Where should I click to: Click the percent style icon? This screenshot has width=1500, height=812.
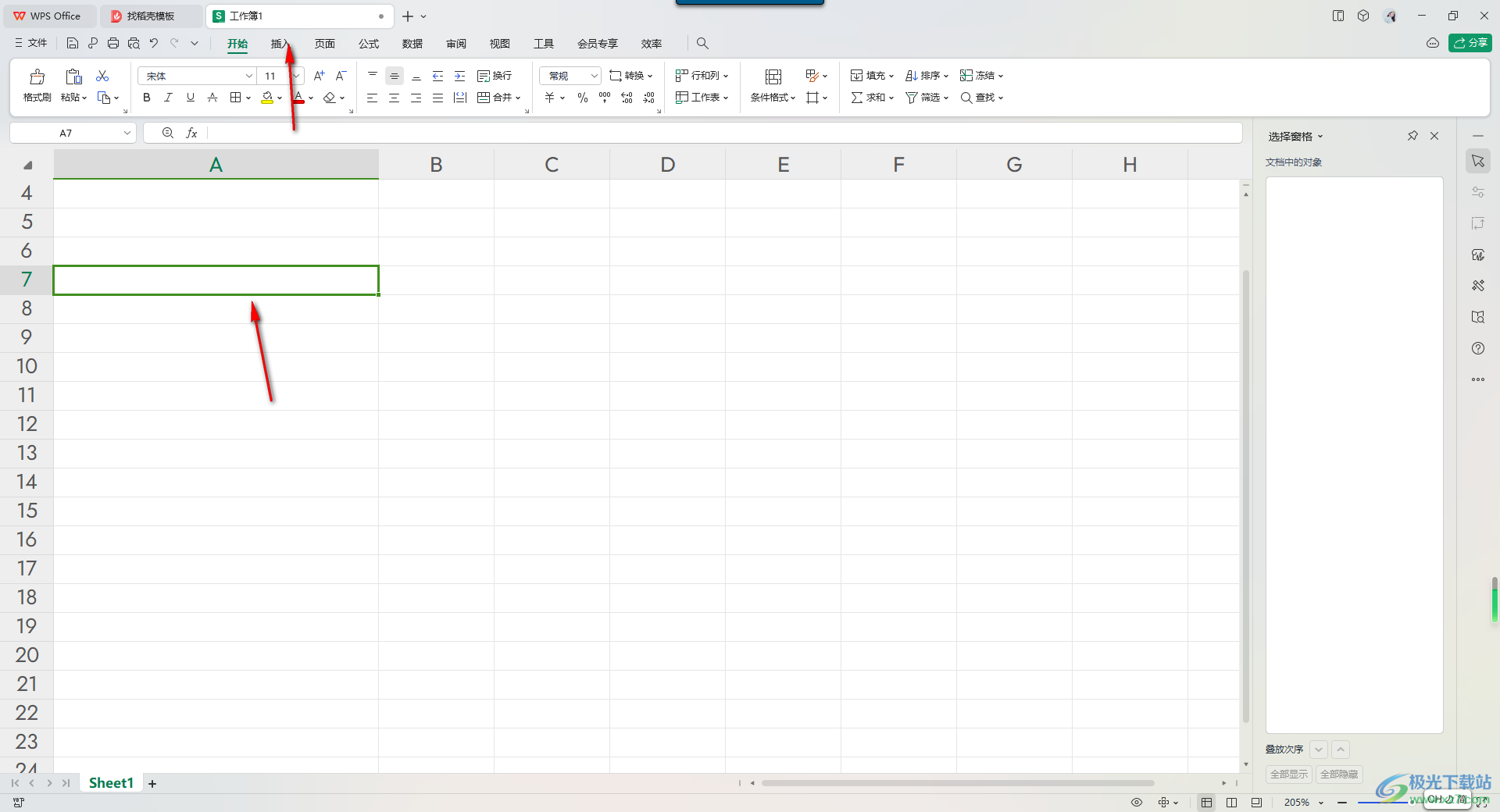pos(583,98)
